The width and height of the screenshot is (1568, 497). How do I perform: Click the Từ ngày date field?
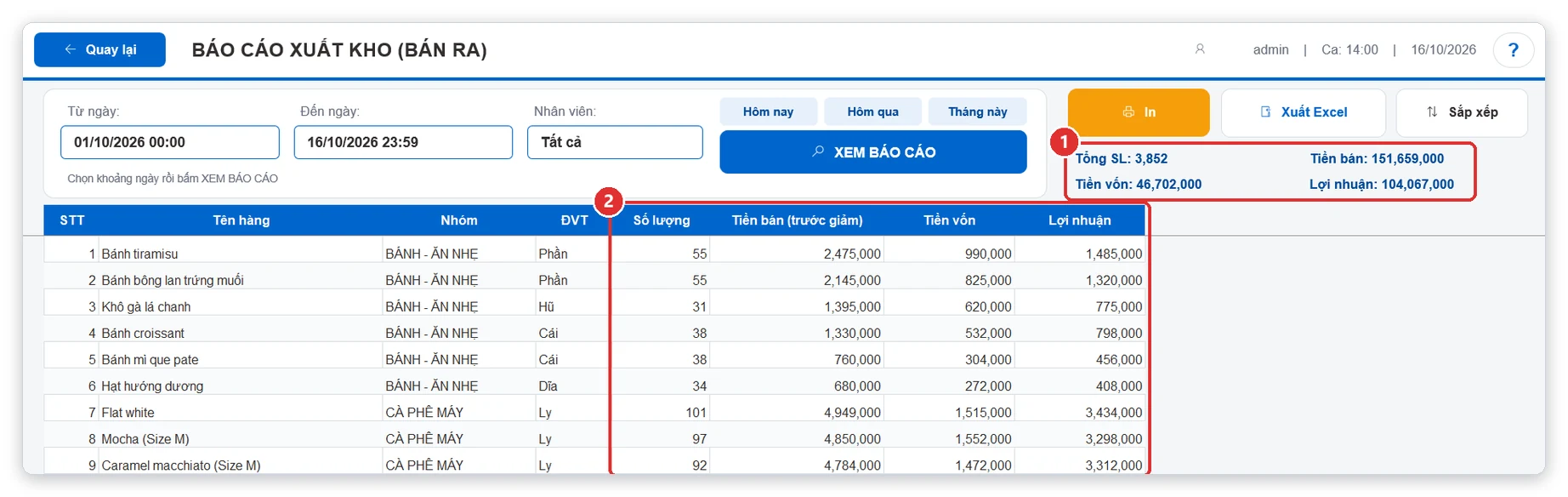coord(170,142)
